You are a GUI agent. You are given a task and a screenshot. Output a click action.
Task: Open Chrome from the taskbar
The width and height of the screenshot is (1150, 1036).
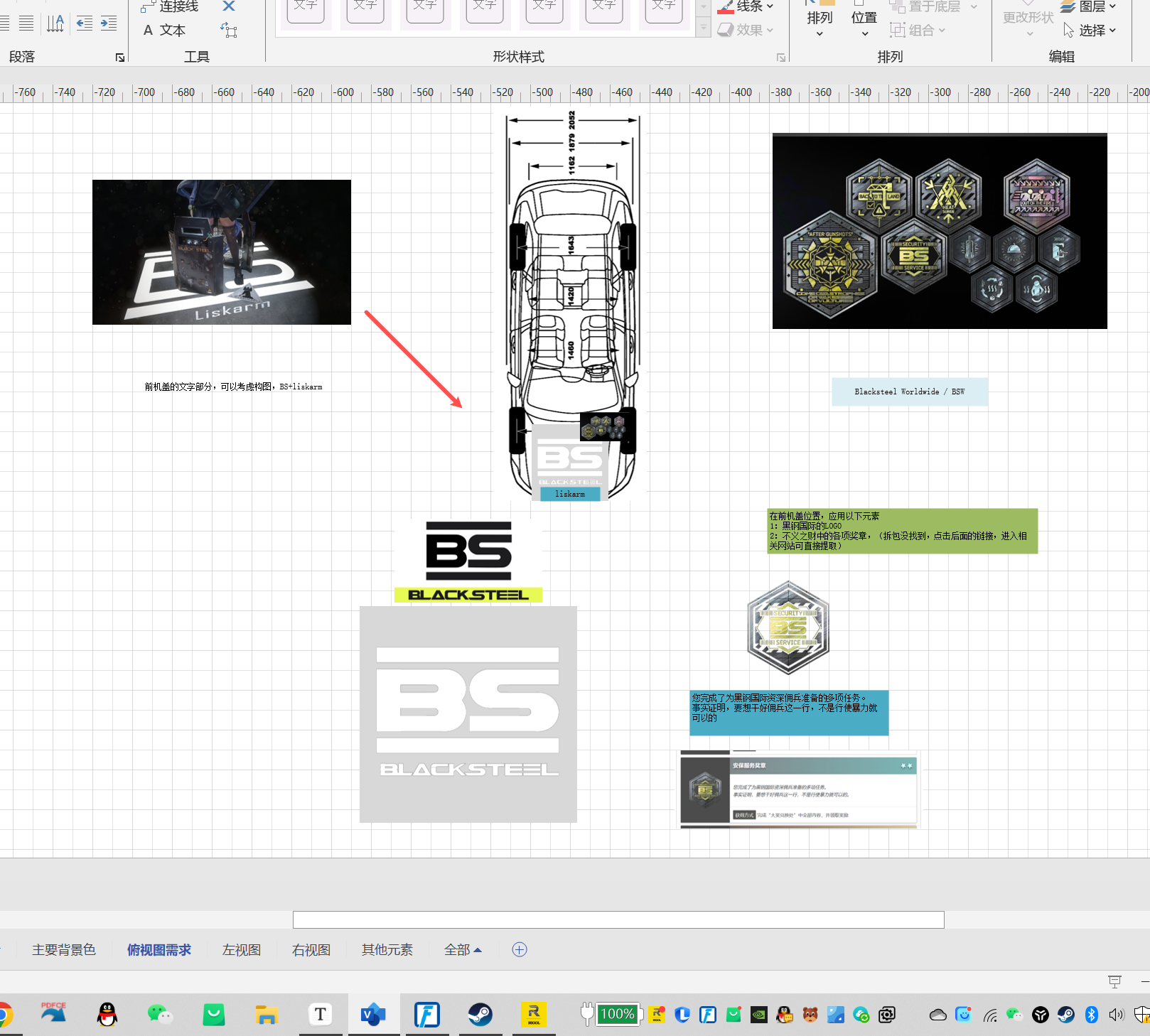tap(4, 1014)
